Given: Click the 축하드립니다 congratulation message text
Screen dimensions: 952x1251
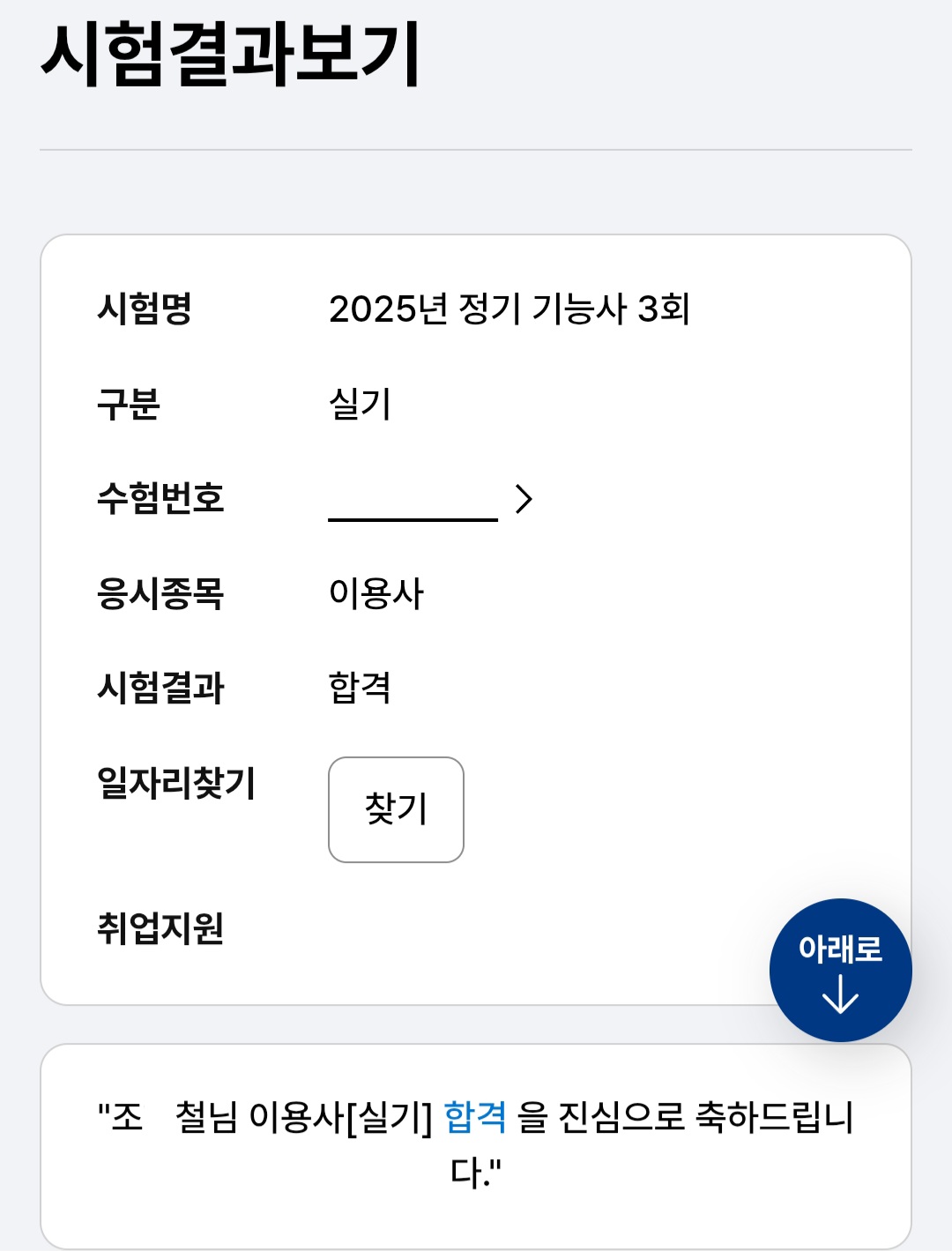Looking at the screenshot, I should [774, 1117].
